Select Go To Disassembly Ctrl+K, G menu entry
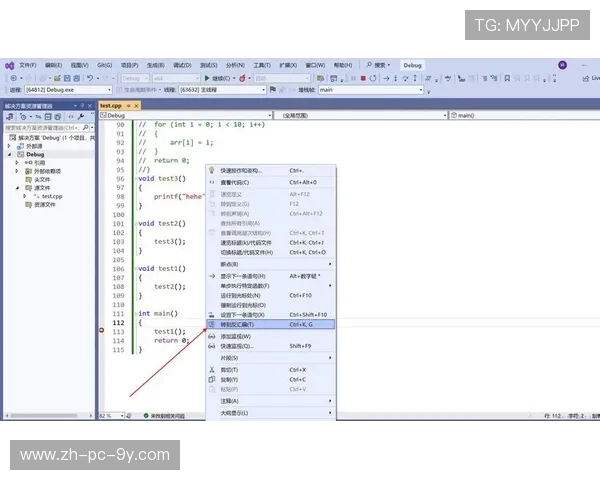Viewport: 600px width, 480px height. pos(271,325)
